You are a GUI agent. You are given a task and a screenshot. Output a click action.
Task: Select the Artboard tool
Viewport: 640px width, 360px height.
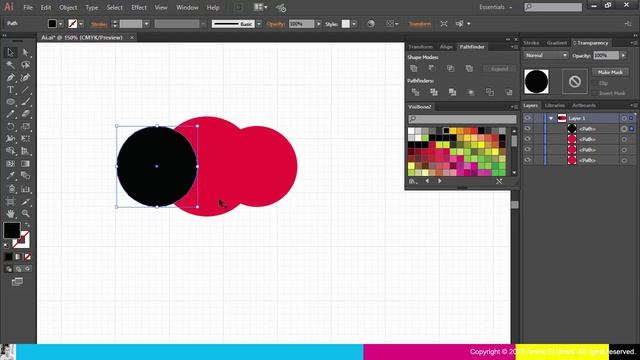point(11,202)
